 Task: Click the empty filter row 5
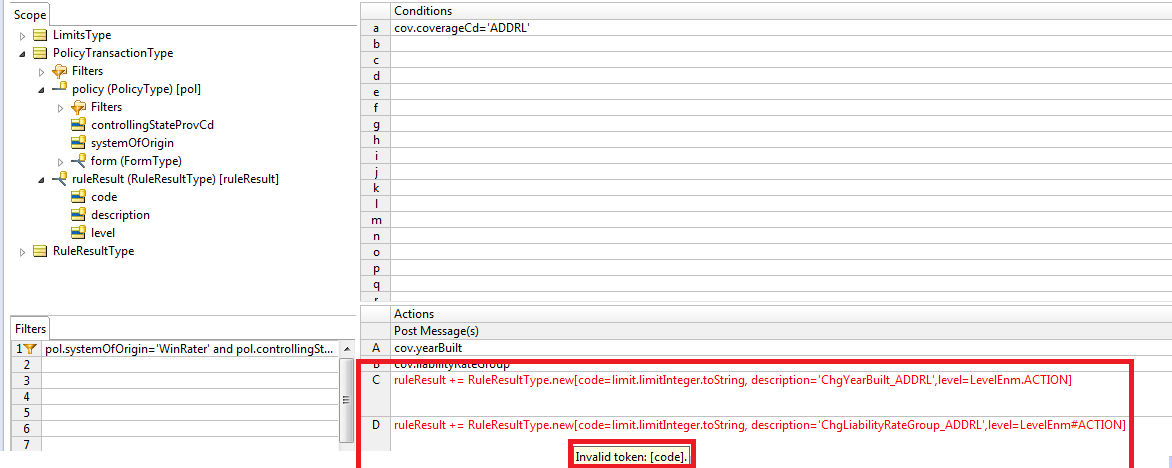190,413
